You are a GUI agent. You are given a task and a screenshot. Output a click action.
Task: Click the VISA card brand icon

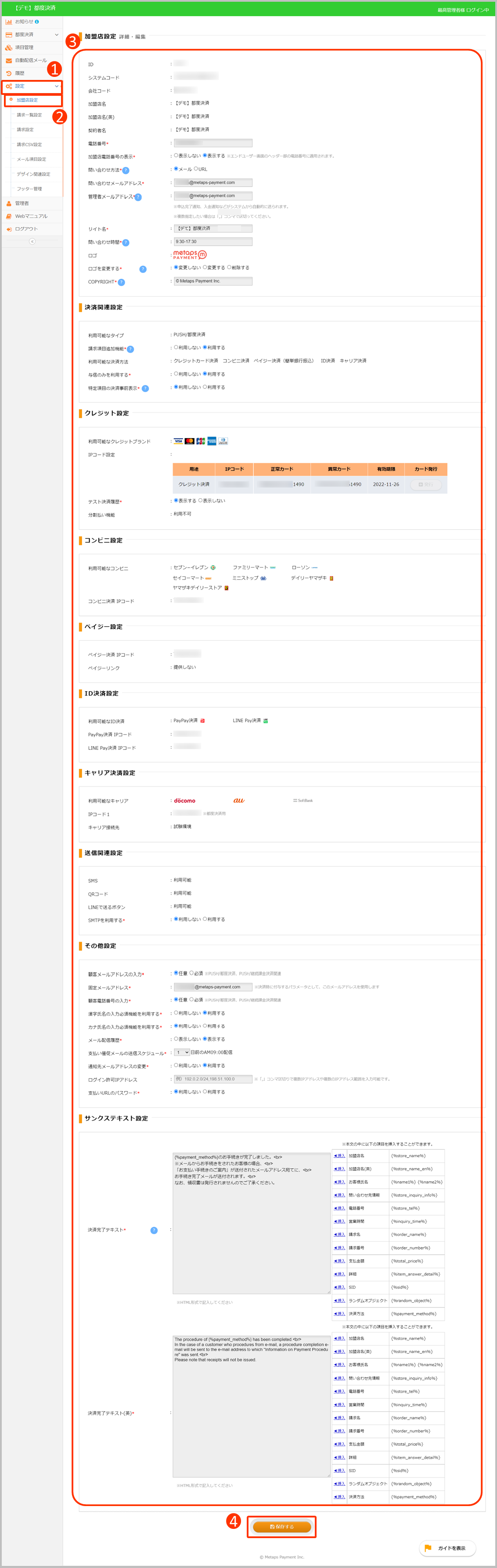(178, 441)
